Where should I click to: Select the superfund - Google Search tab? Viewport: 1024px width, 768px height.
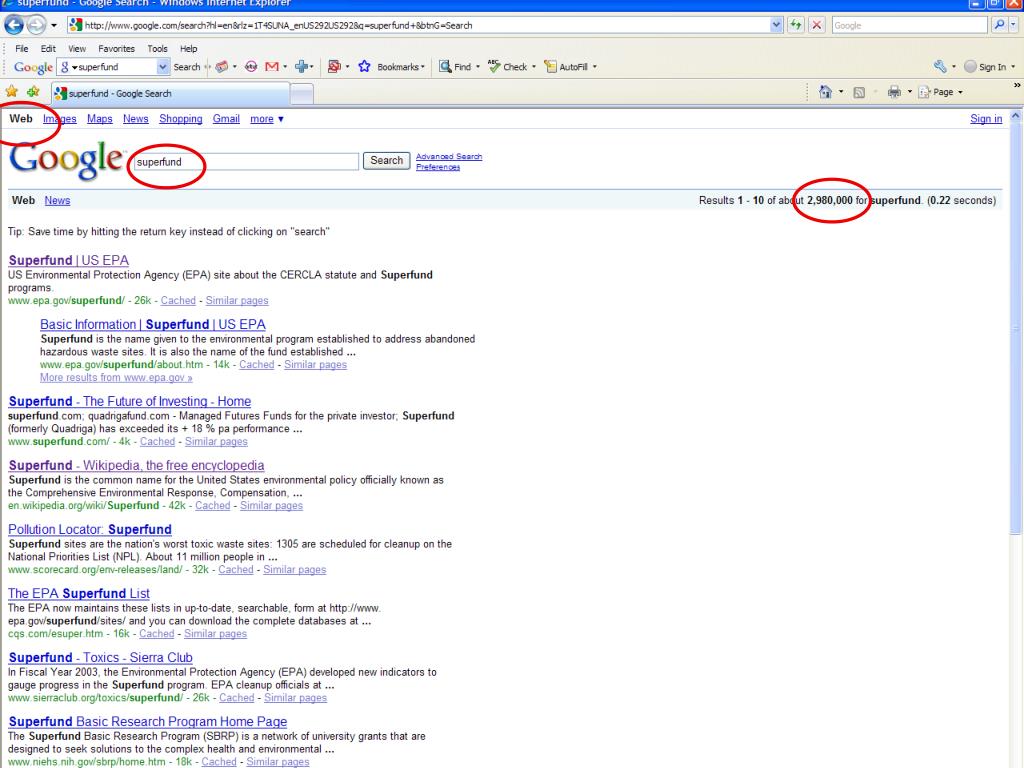170,93
